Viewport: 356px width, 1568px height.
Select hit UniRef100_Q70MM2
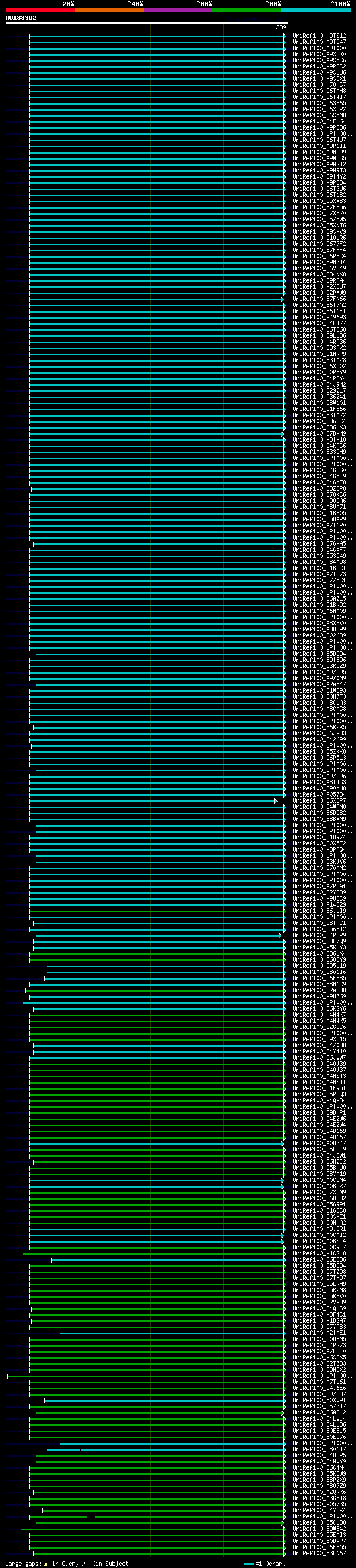pos(319,868)
